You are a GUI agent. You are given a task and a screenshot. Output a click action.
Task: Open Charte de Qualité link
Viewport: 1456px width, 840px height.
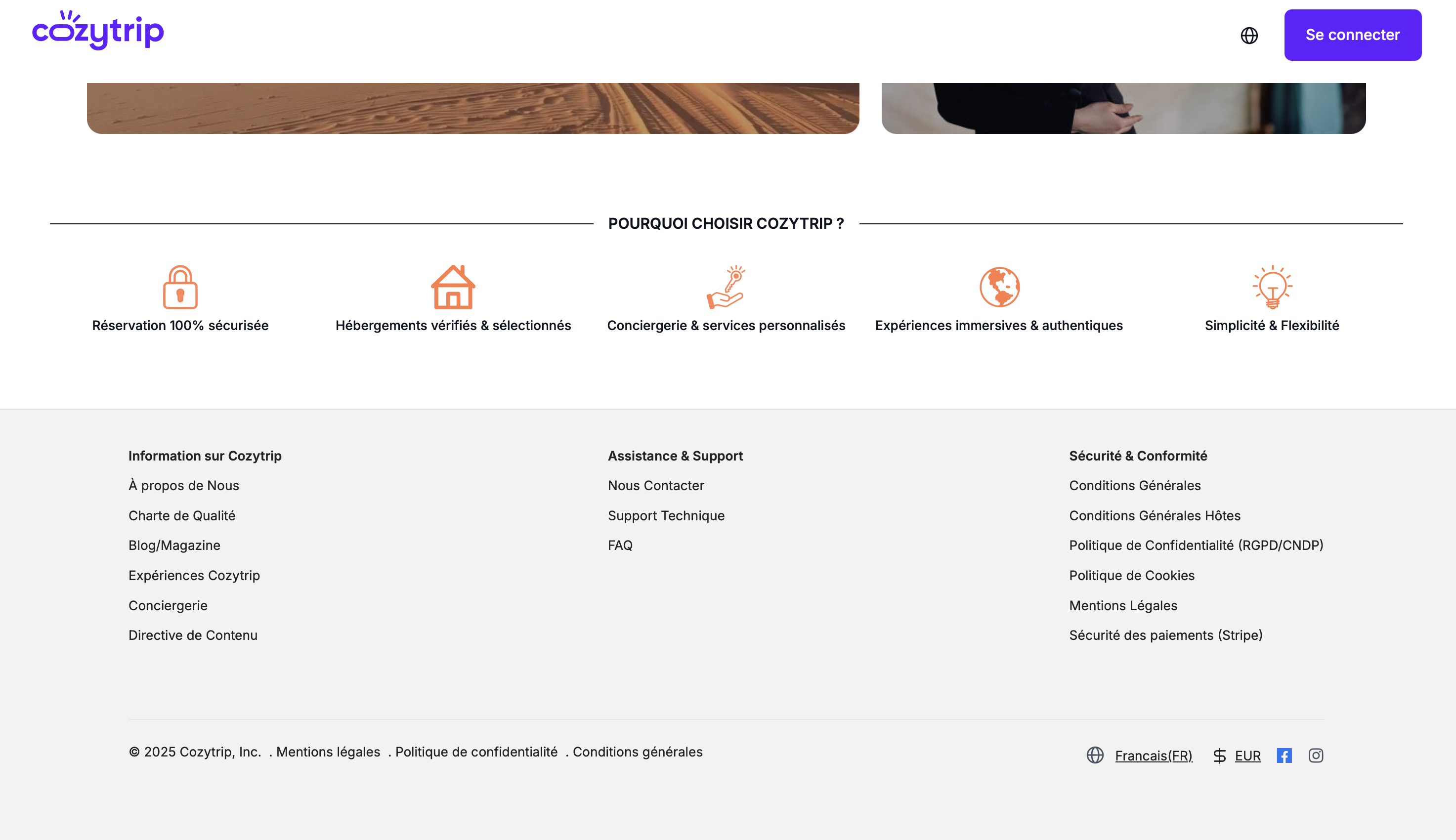coord(182,515)
